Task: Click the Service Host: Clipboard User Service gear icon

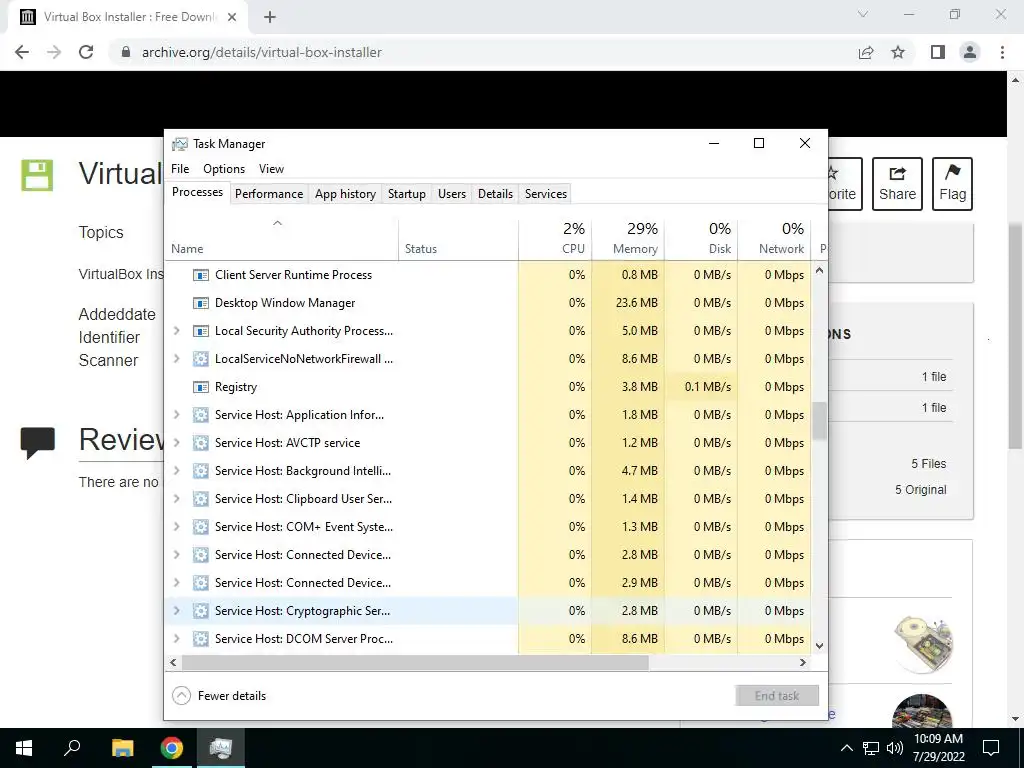Action: (x=200, y=499)
